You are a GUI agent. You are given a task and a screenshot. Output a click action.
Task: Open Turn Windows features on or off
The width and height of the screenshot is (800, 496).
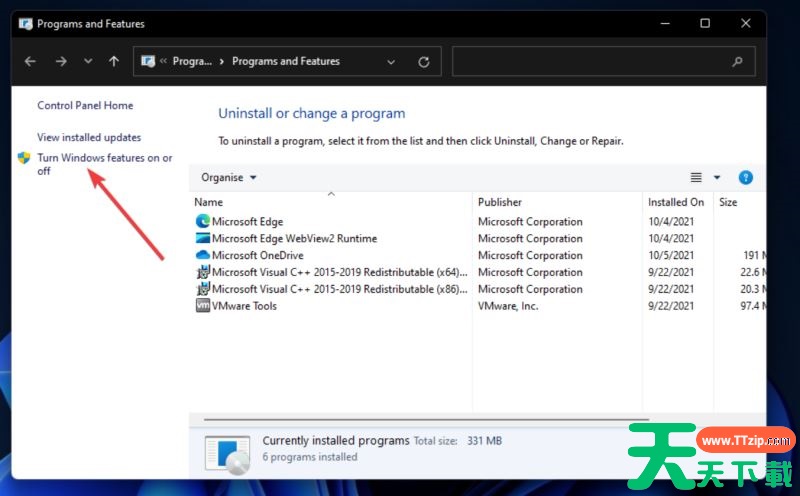(105, 164)
